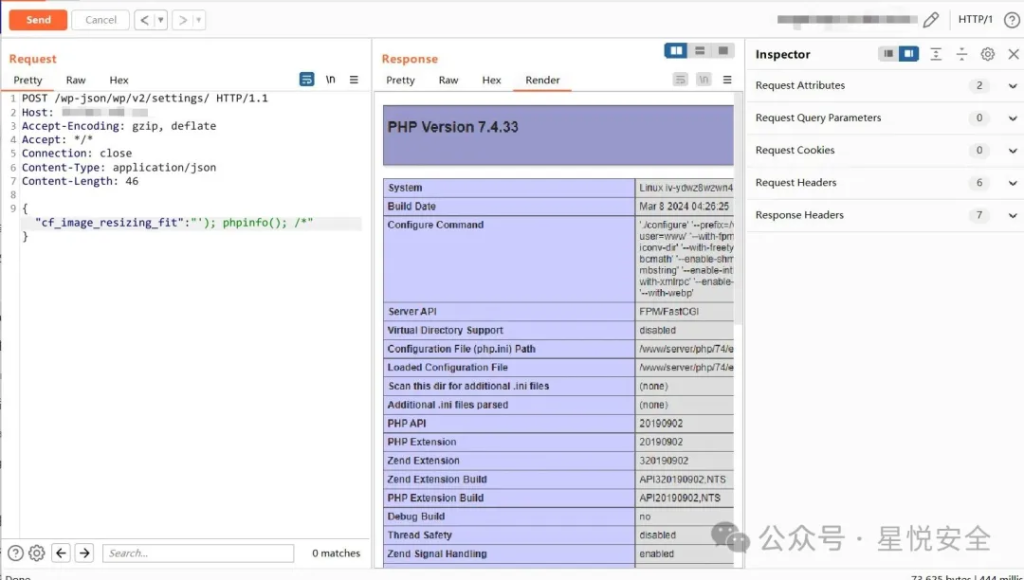The height and width of the screenshot is (580, 1024).
Task: Go to previous search match arrow
Action: pos(61,553)
